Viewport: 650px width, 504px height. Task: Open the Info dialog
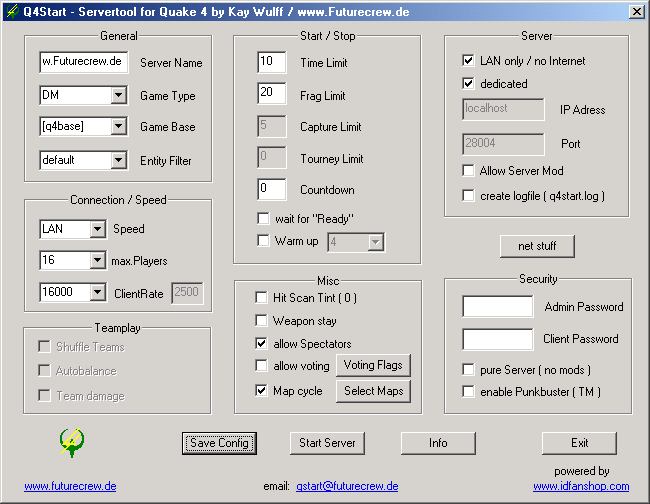438,443
